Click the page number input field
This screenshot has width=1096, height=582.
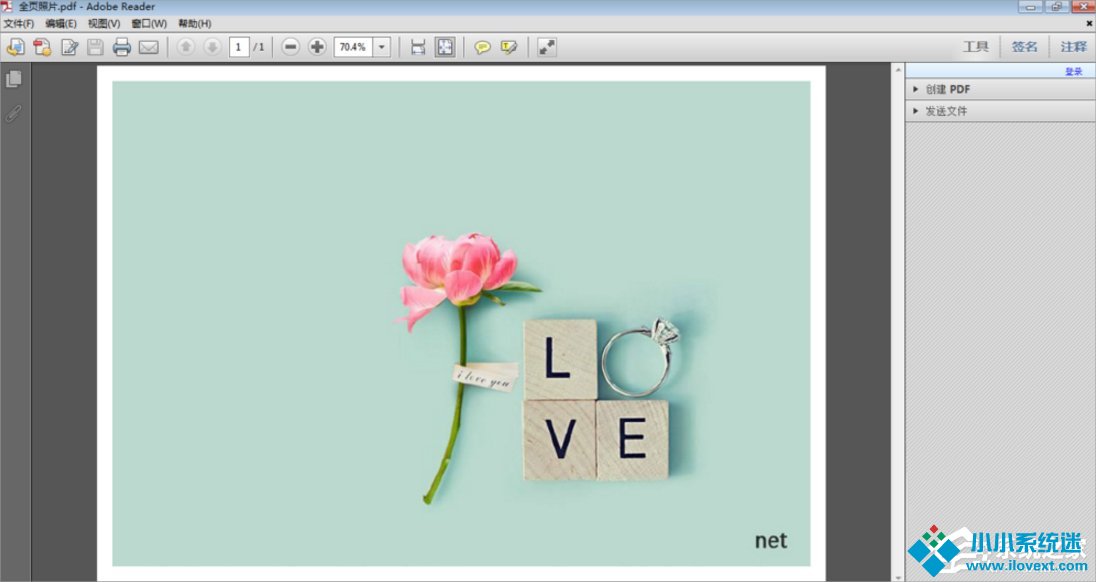[239, 47]
